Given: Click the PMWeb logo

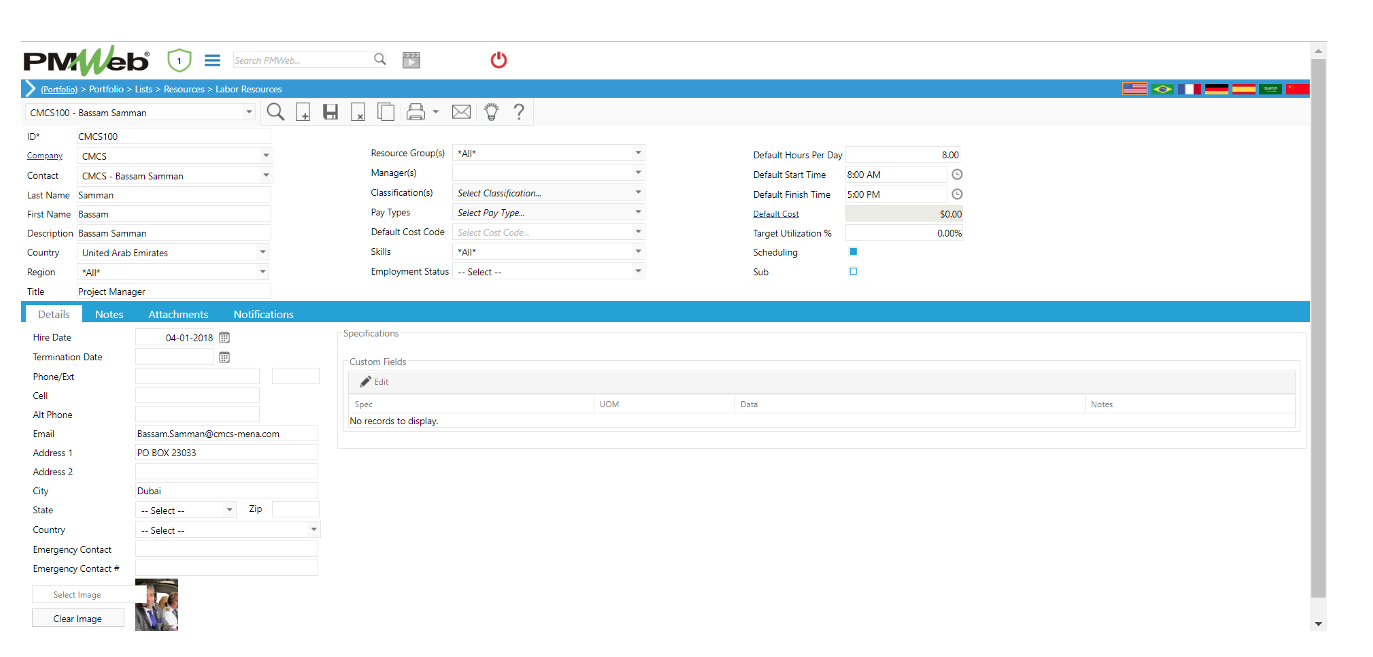Looking at the screenshot, I should click(x=86, y=61).
